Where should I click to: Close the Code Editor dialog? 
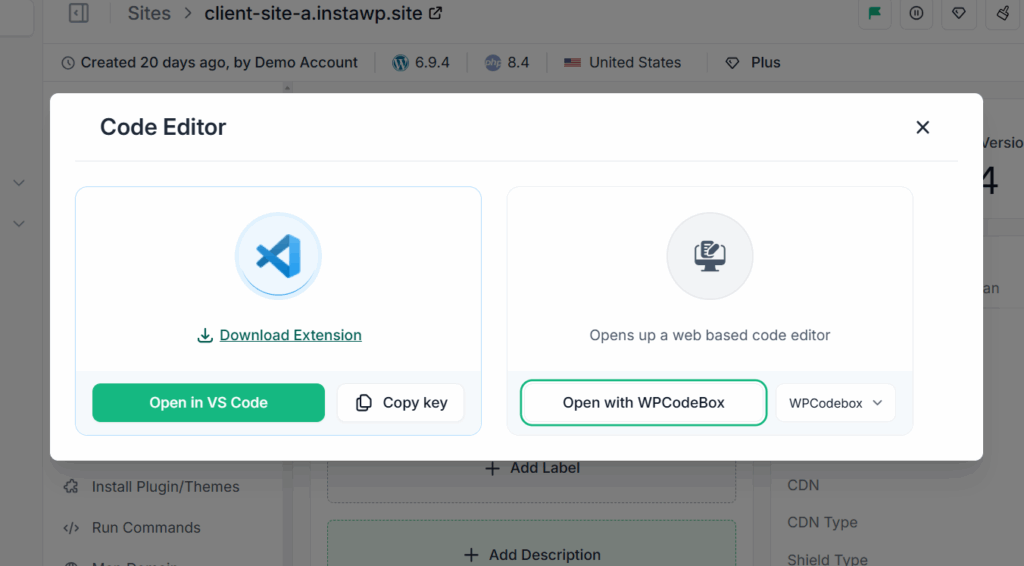click(x=922, y=127)
